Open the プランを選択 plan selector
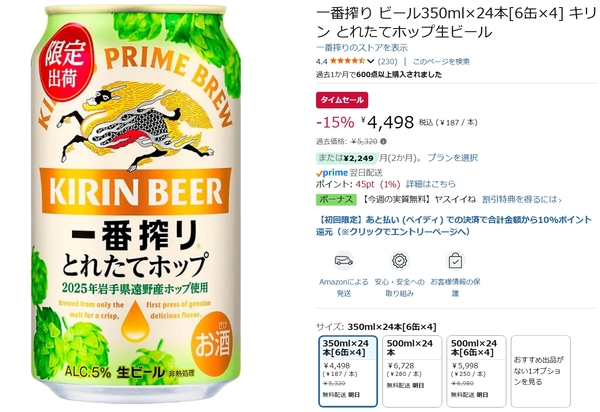This screenshot has width=600, height=412. pyautogui.click(x=453, y=158)
